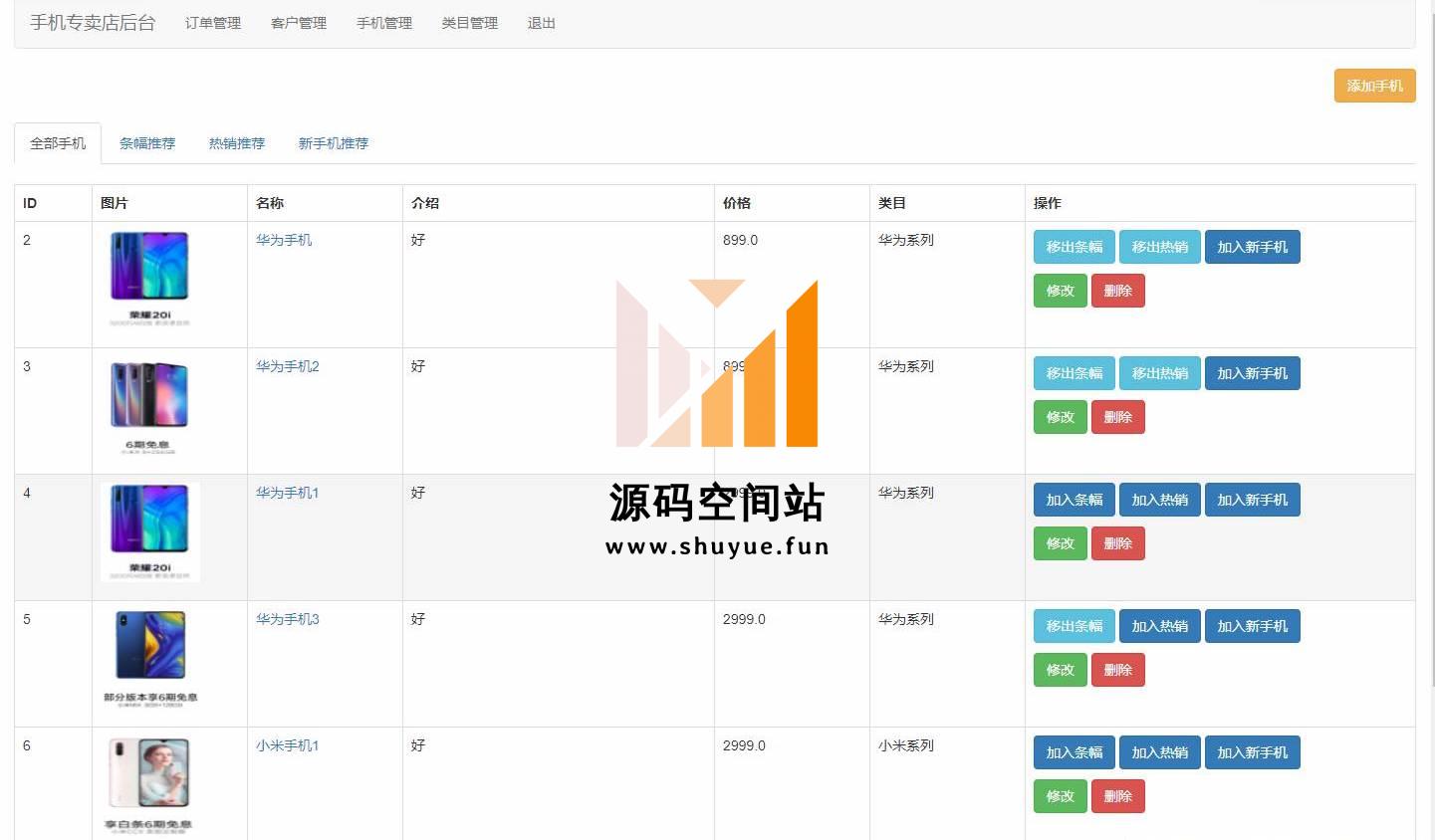
Task: Open the 华为手机 name link in row 2
Action: coord(284,240)
